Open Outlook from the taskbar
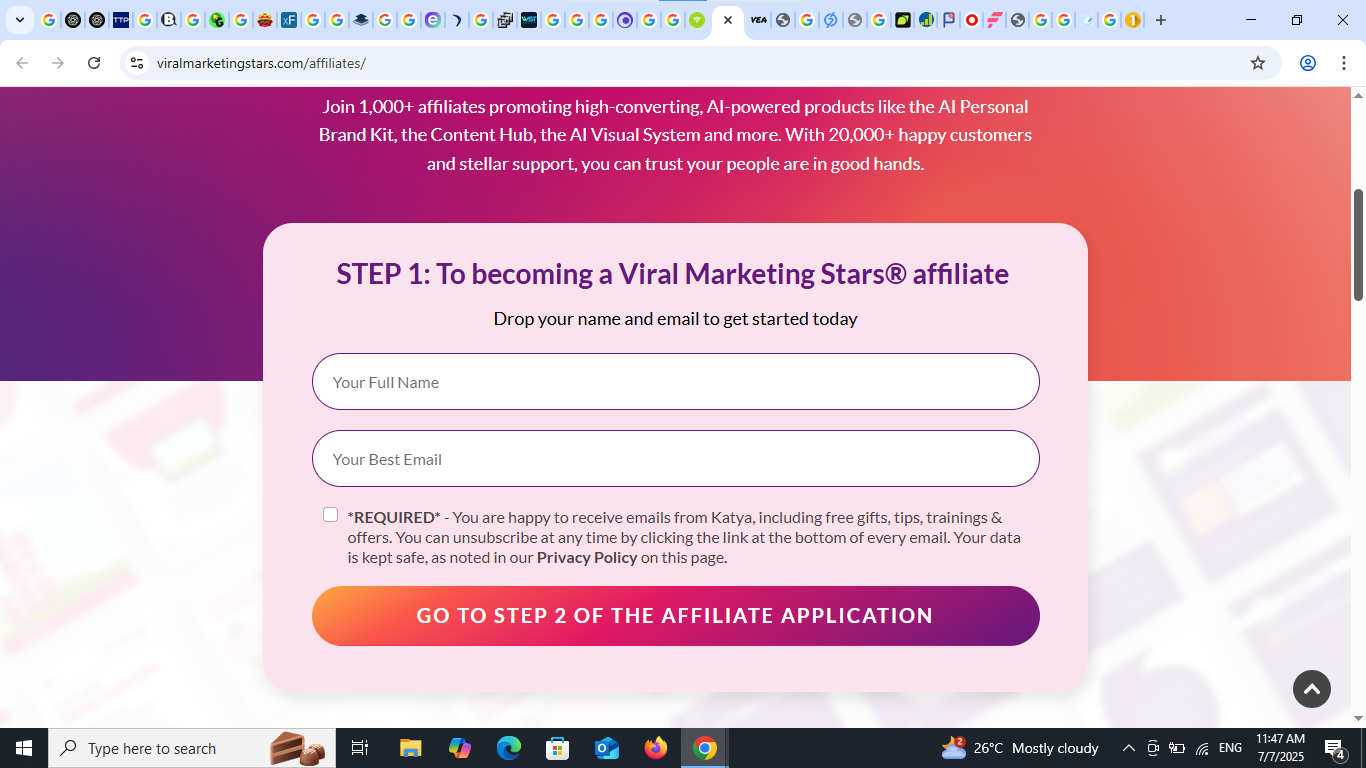 (x=607, y=748)
